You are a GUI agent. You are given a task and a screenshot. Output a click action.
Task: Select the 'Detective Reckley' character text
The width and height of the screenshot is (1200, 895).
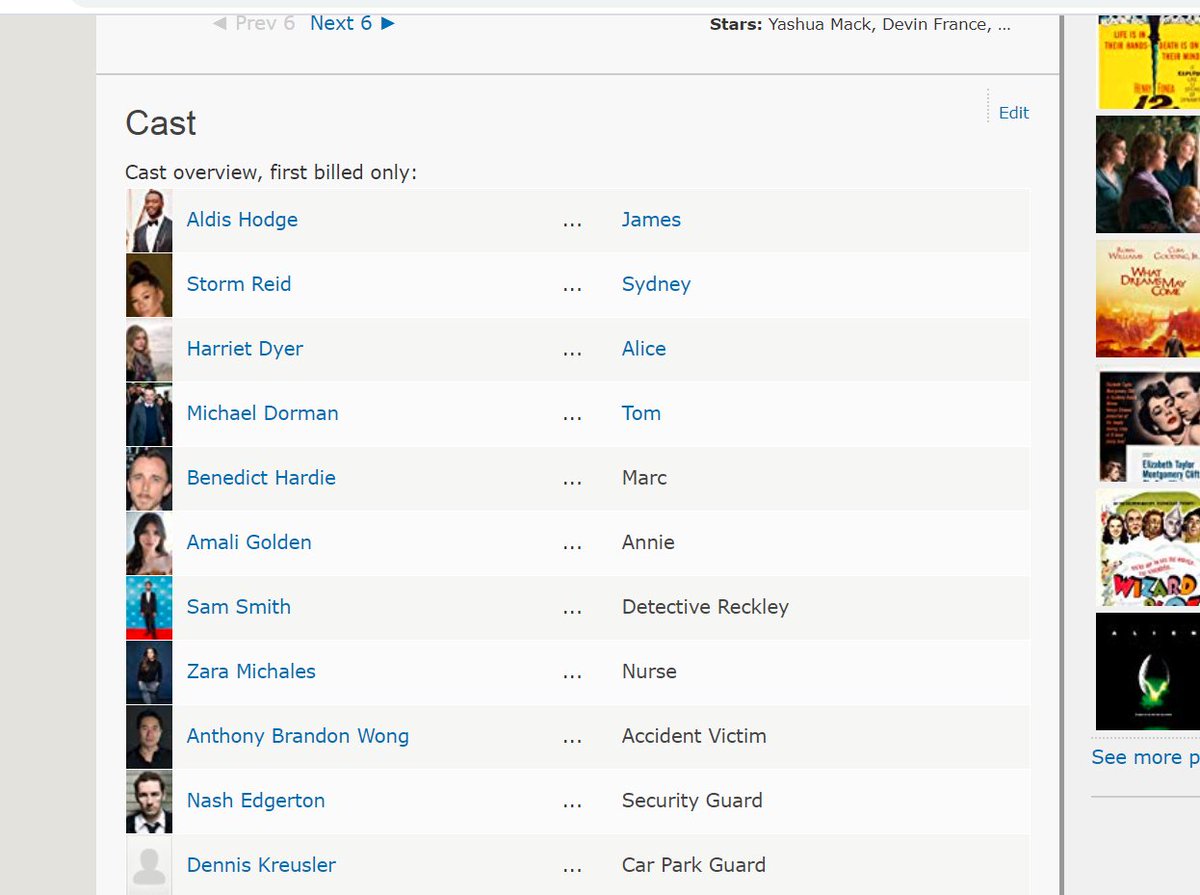coord(705,607)
